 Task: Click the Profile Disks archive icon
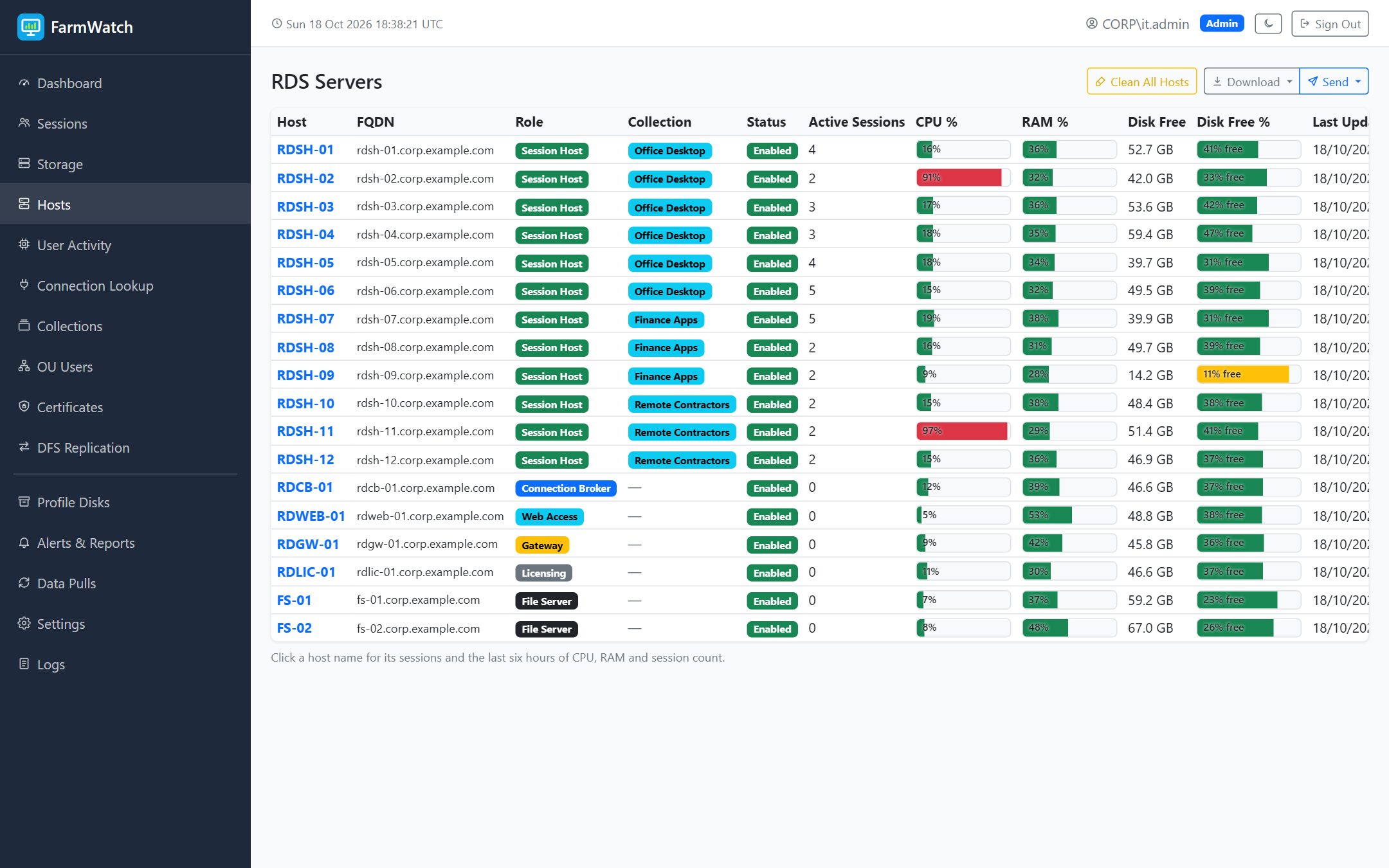point(24,502)
